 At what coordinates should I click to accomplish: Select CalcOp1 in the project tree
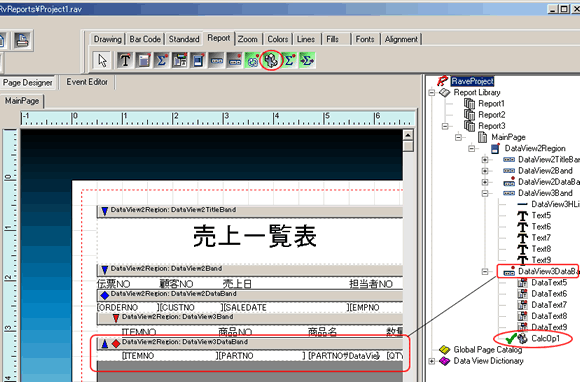546,338
